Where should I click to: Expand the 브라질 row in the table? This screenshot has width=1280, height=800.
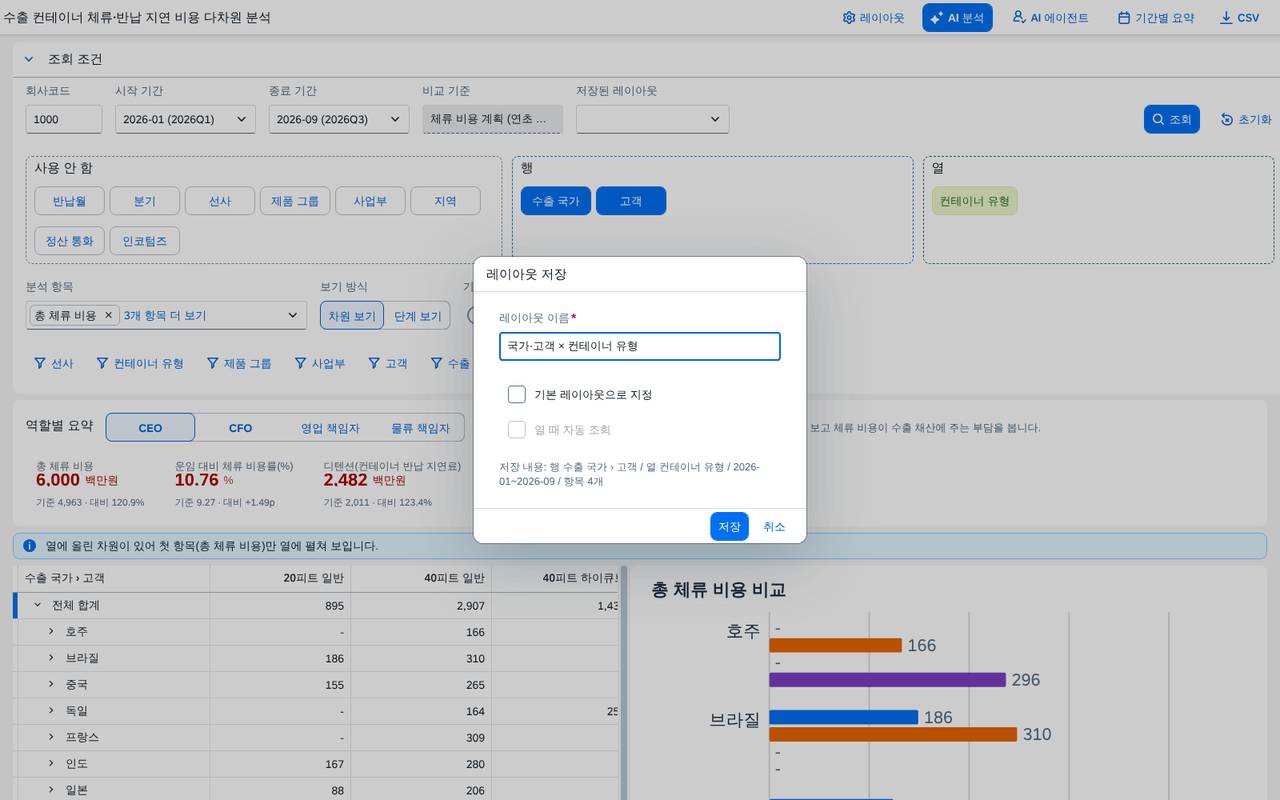tap(51, 658)
